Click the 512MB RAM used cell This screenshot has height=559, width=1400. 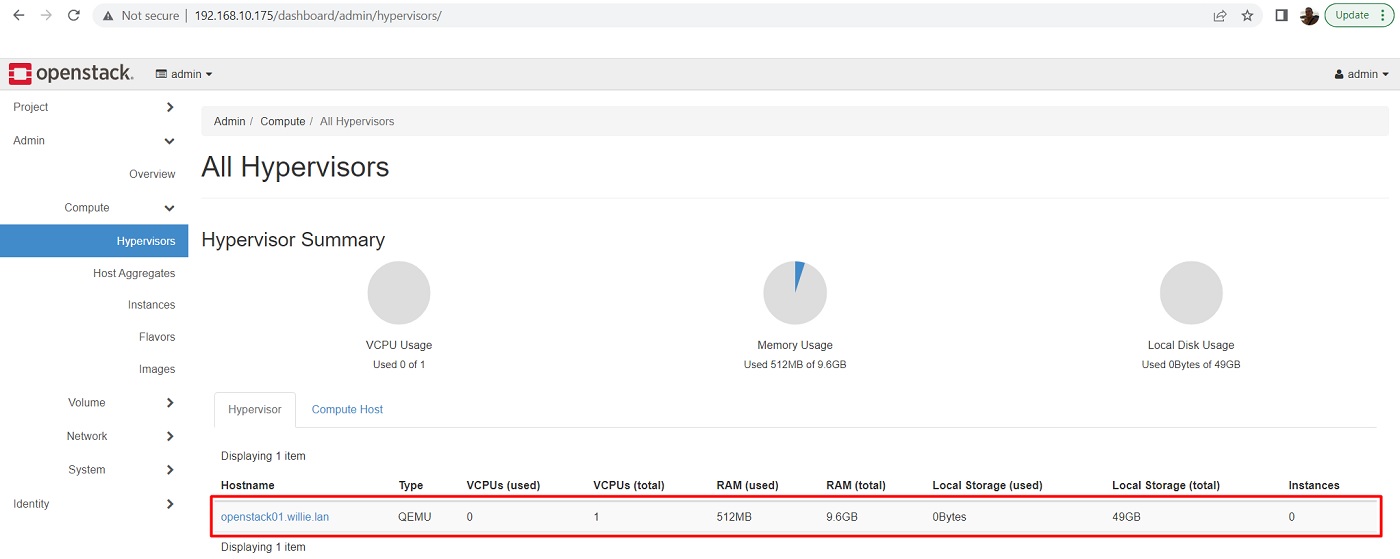tap(735, 517)
